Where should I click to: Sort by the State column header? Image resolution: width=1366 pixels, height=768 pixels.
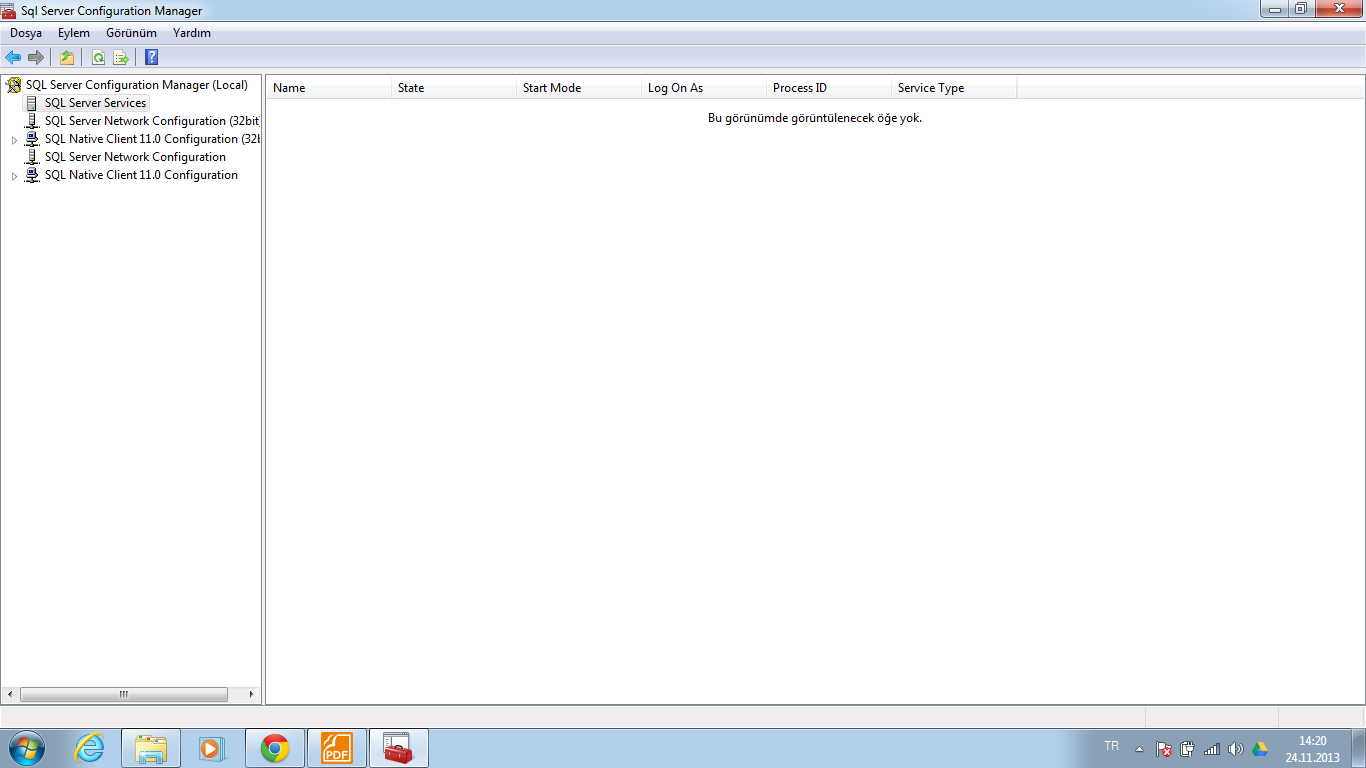click(x=454, y=88)
